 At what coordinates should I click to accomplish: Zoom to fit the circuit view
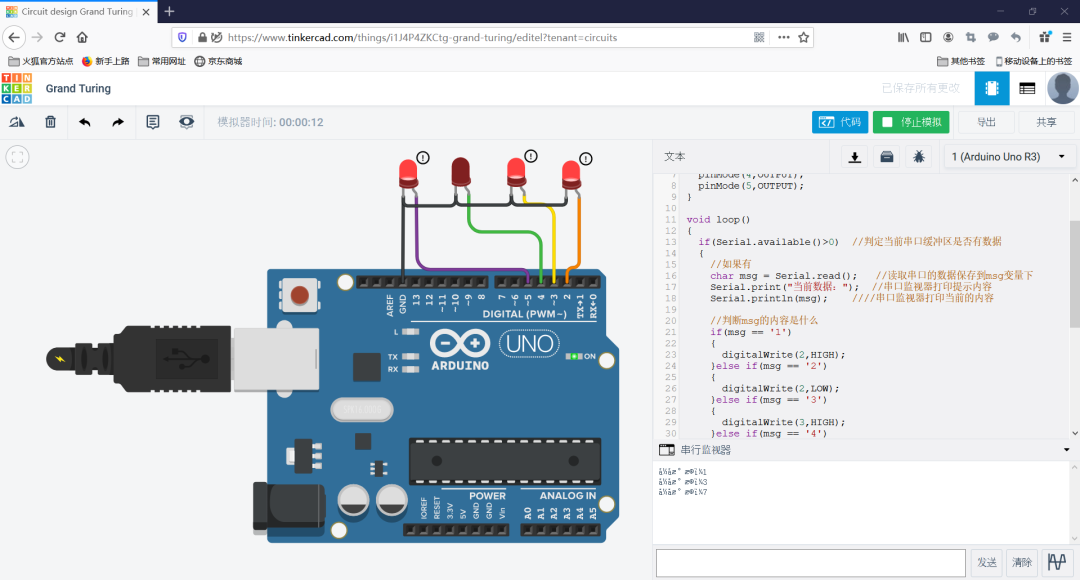pos(17,157)
